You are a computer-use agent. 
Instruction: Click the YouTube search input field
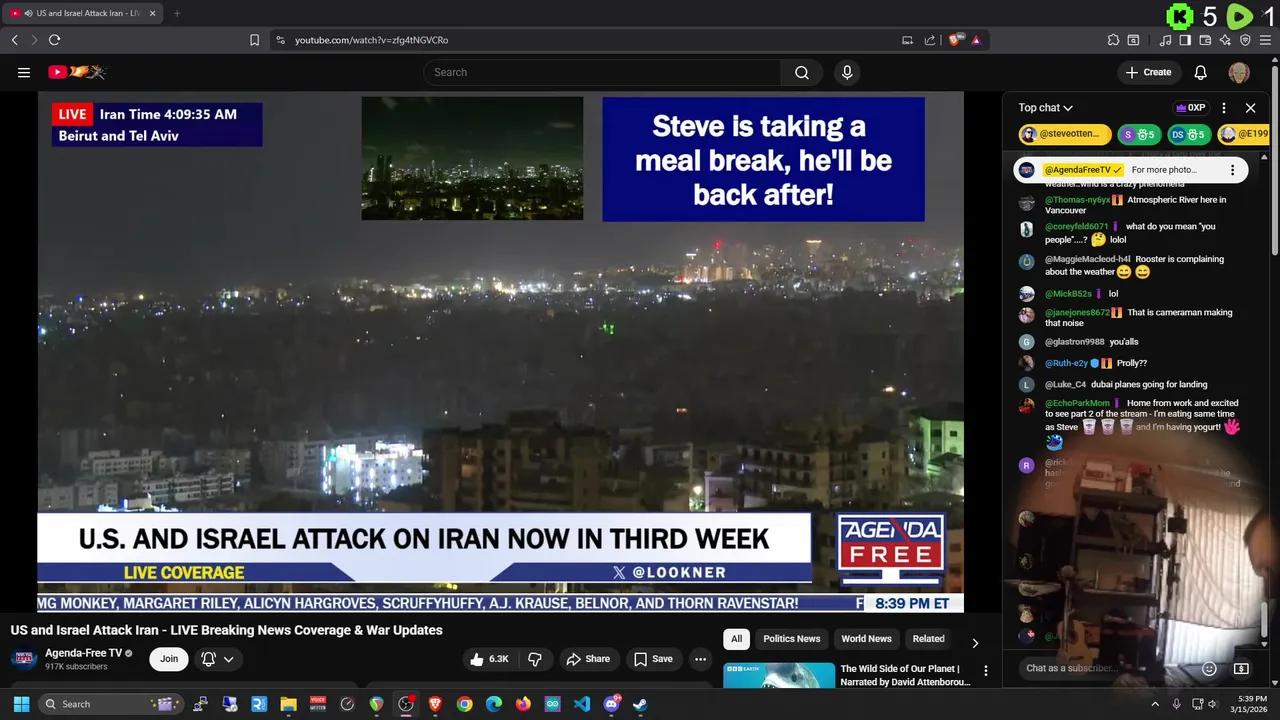tap(602, 72)
